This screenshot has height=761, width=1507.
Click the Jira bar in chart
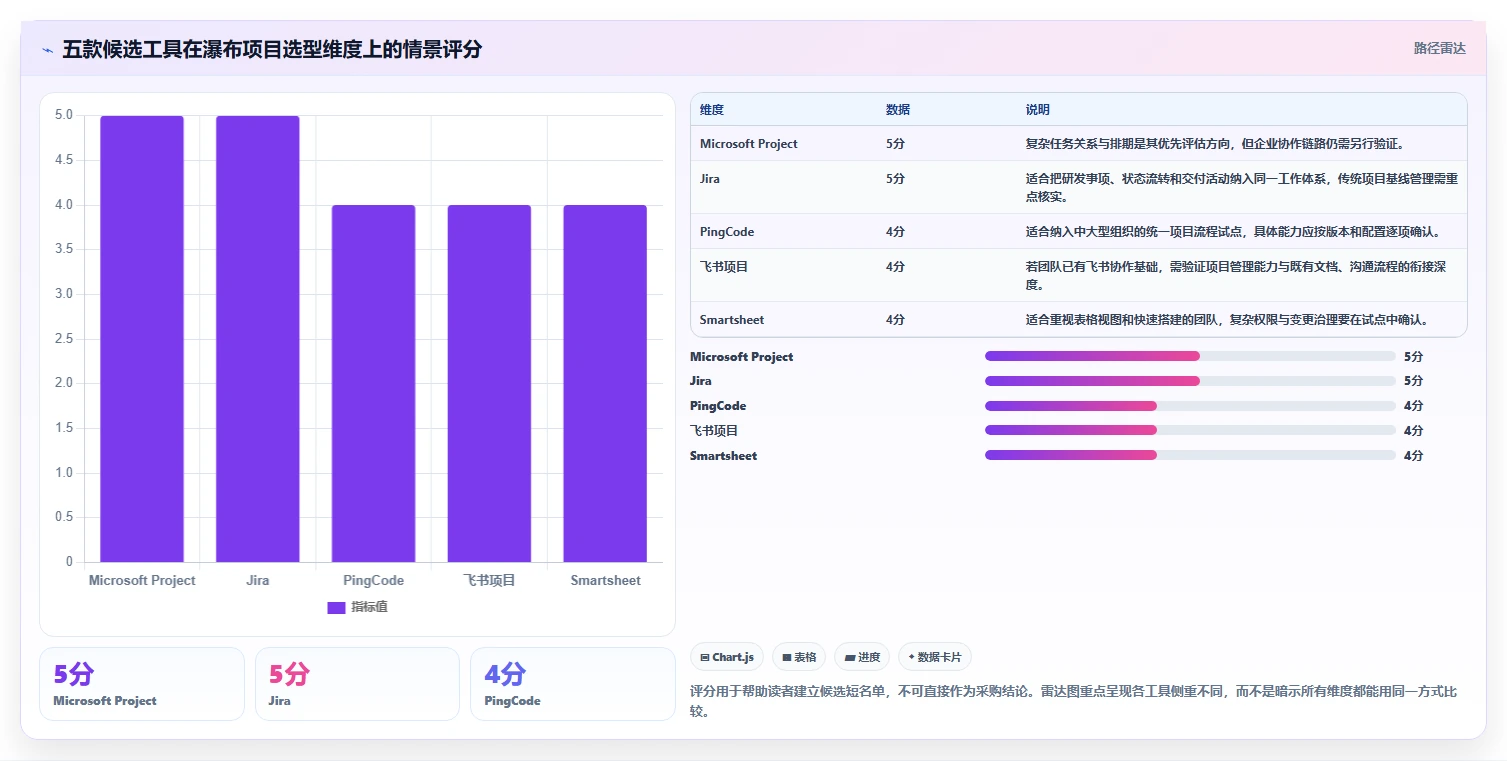coord(258,339)
